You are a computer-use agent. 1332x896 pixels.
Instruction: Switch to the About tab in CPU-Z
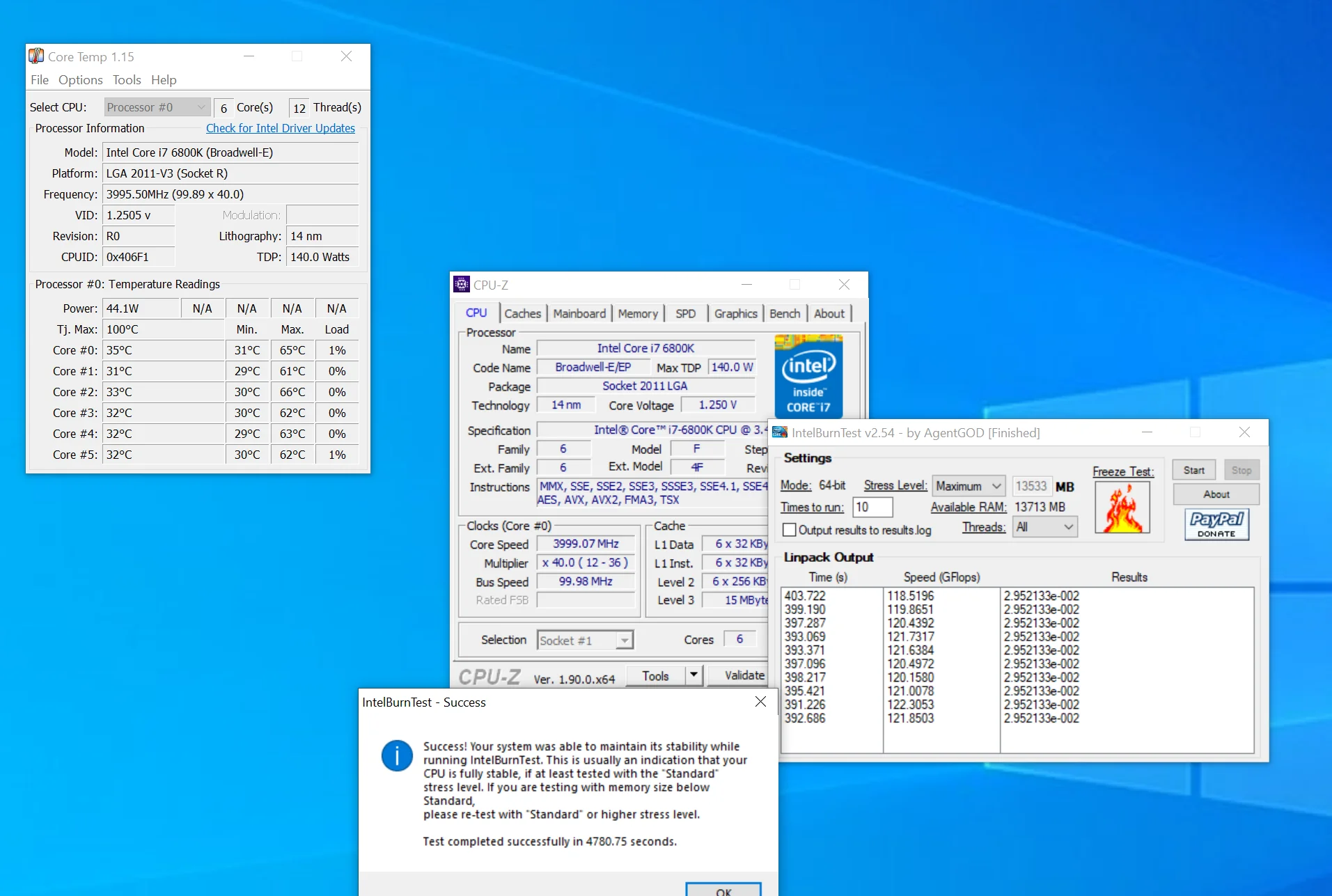pos(829,313)
